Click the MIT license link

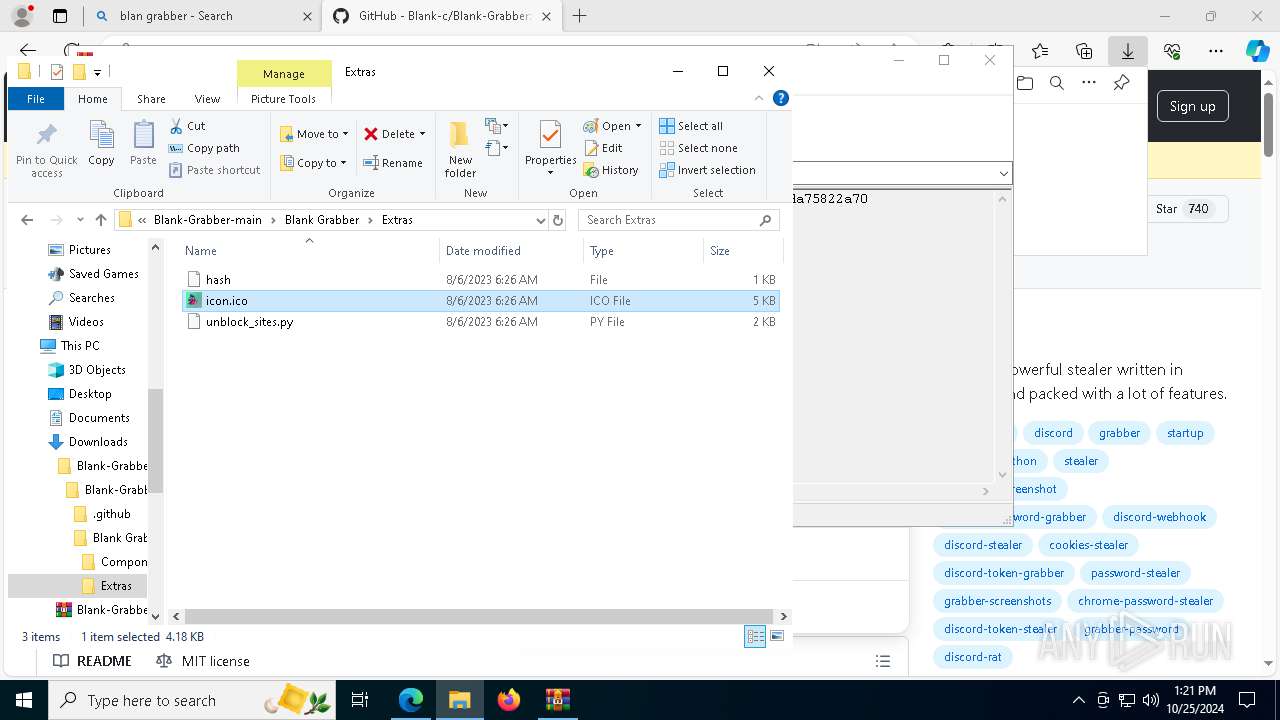[203, 661]
